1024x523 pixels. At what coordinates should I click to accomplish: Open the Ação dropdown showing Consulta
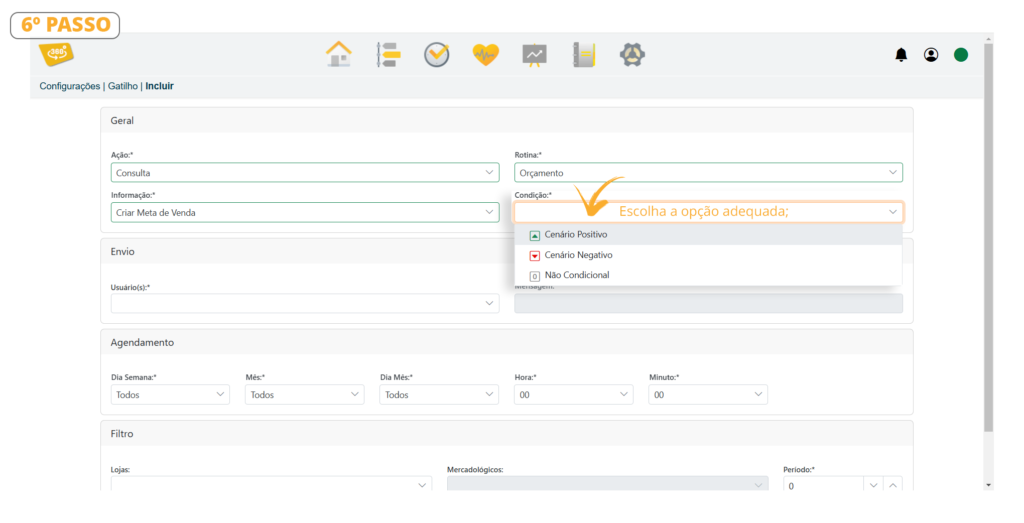tap(305, 172)
